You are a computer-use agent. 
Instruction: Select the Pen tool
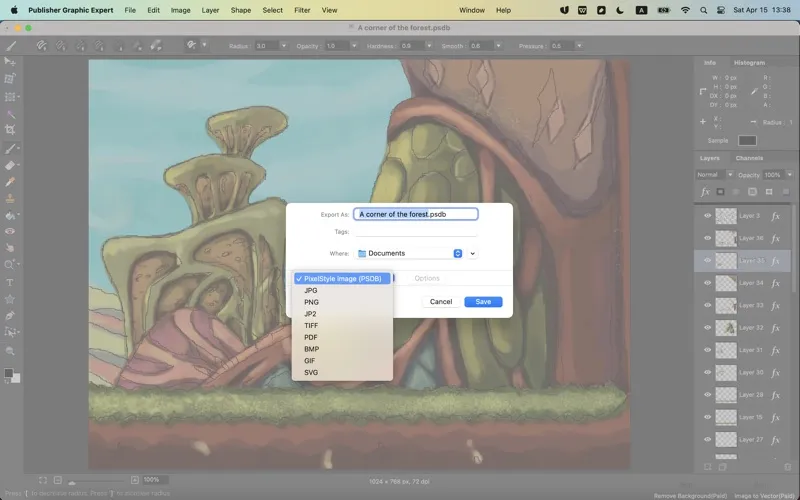coord(10,315)
